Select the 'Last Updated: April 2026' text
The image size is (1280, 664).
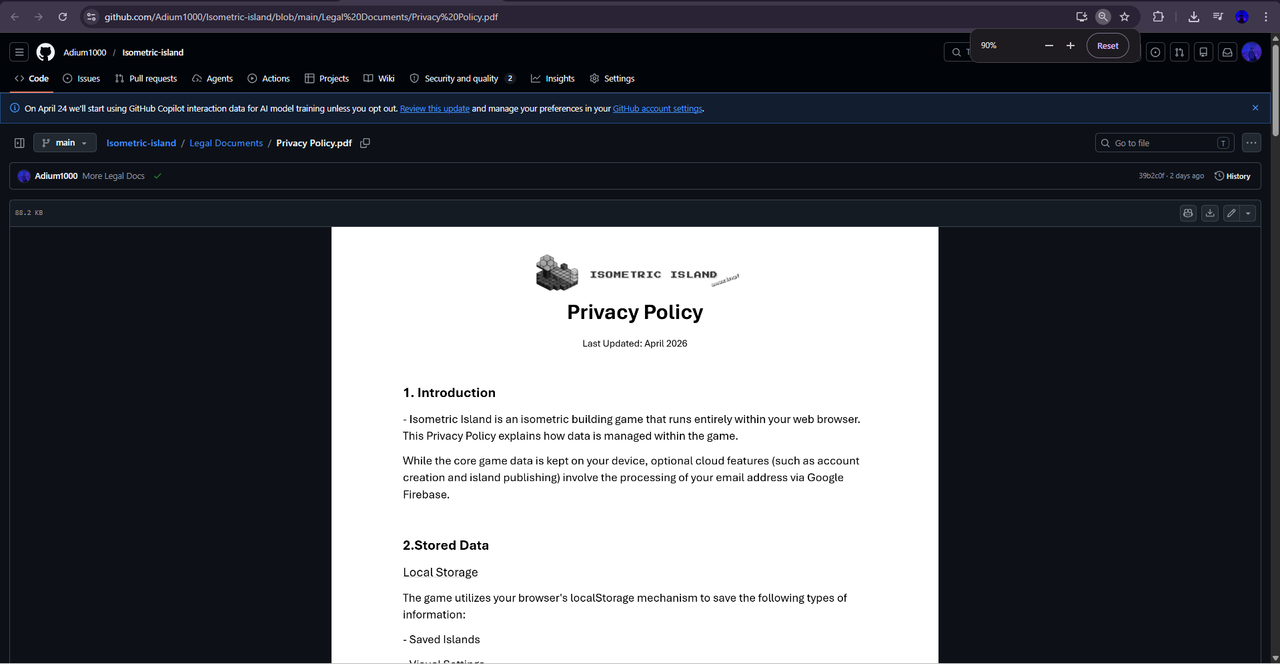tap(635, 343)
